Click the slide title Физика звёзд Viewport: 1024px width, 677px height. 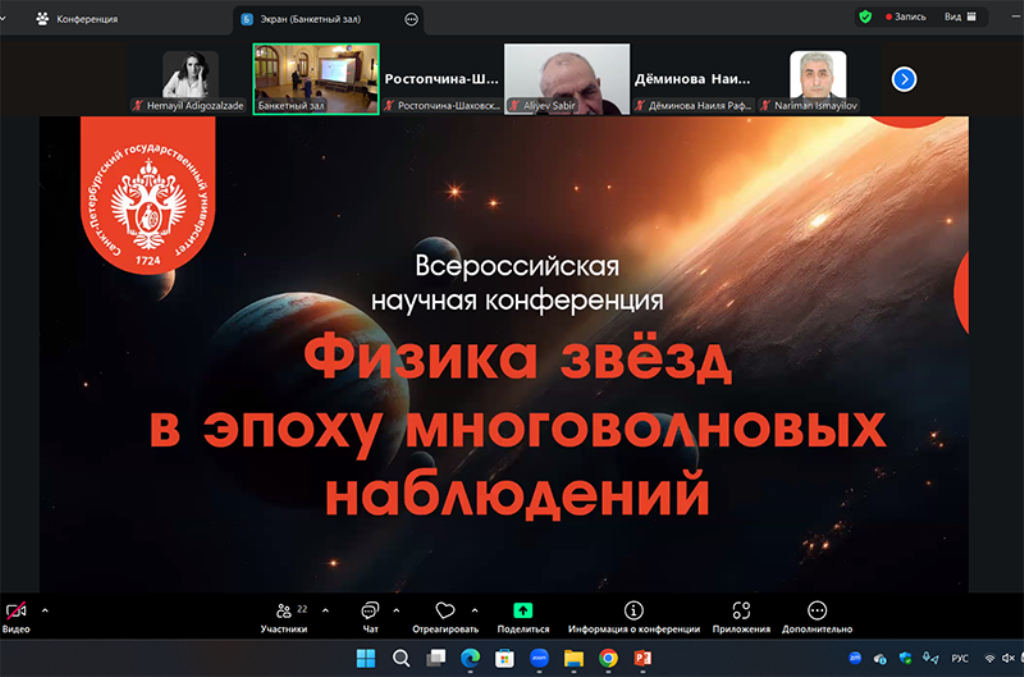pos(517,357)
